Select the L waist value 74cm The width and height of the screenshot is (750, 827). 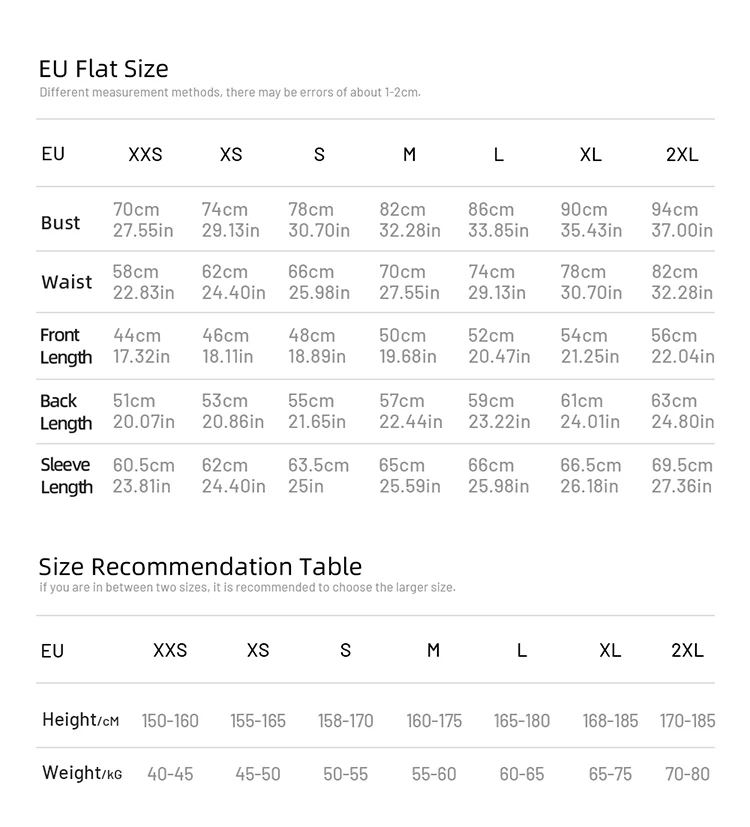tap(491, 272)
